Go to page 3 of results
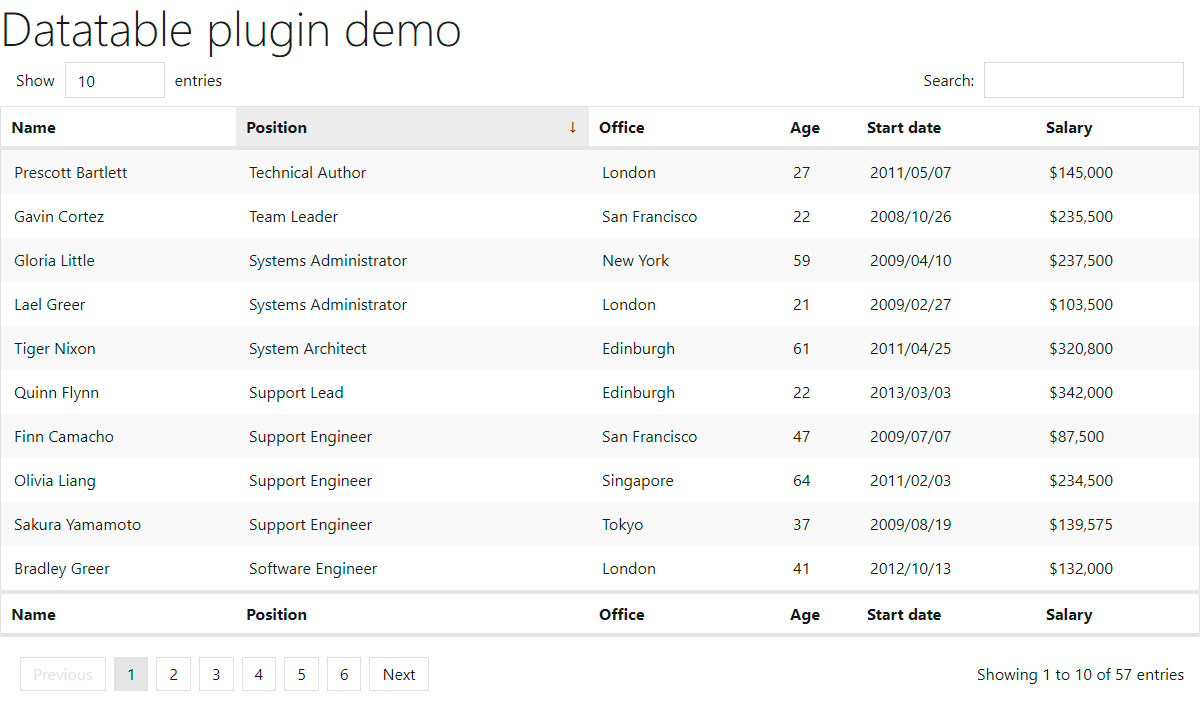The height and width of the screenshot is (724, 1200). point(216,674)
